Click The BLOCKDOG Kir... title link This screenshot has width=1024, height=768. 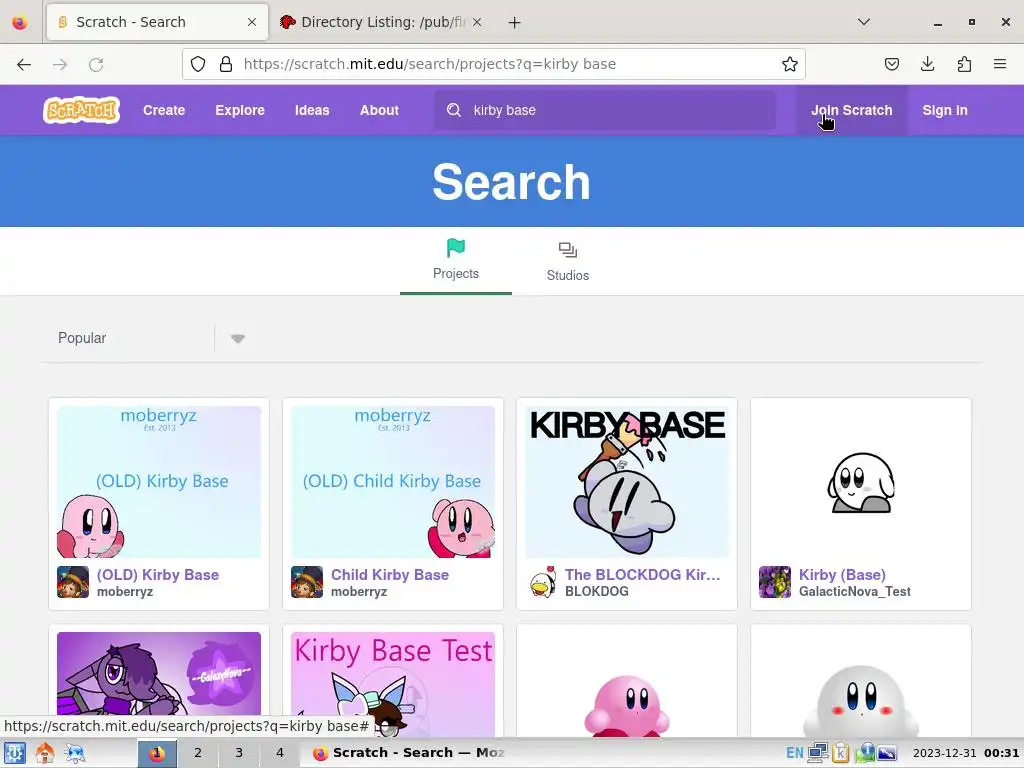pos(643,575)
